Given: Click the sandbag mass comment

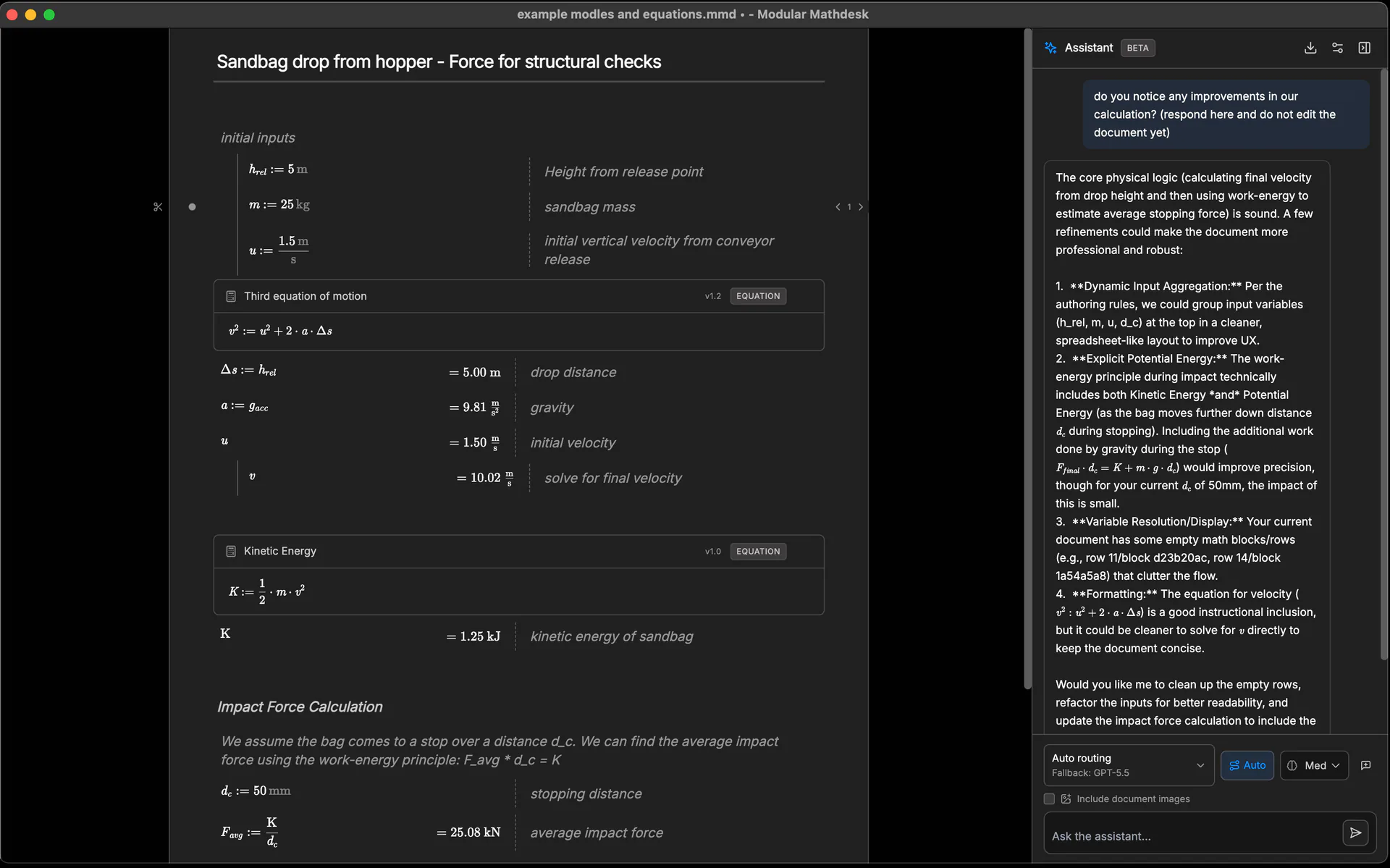Looking at the screenshot, I should pyautogui.click(x=590, y=207).
